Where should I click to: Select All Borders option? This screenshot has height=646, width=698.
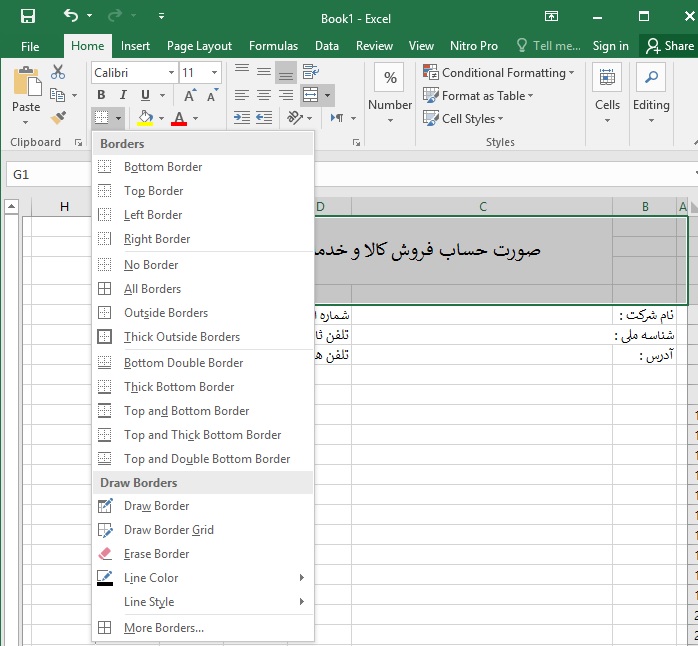pos(203,289)
